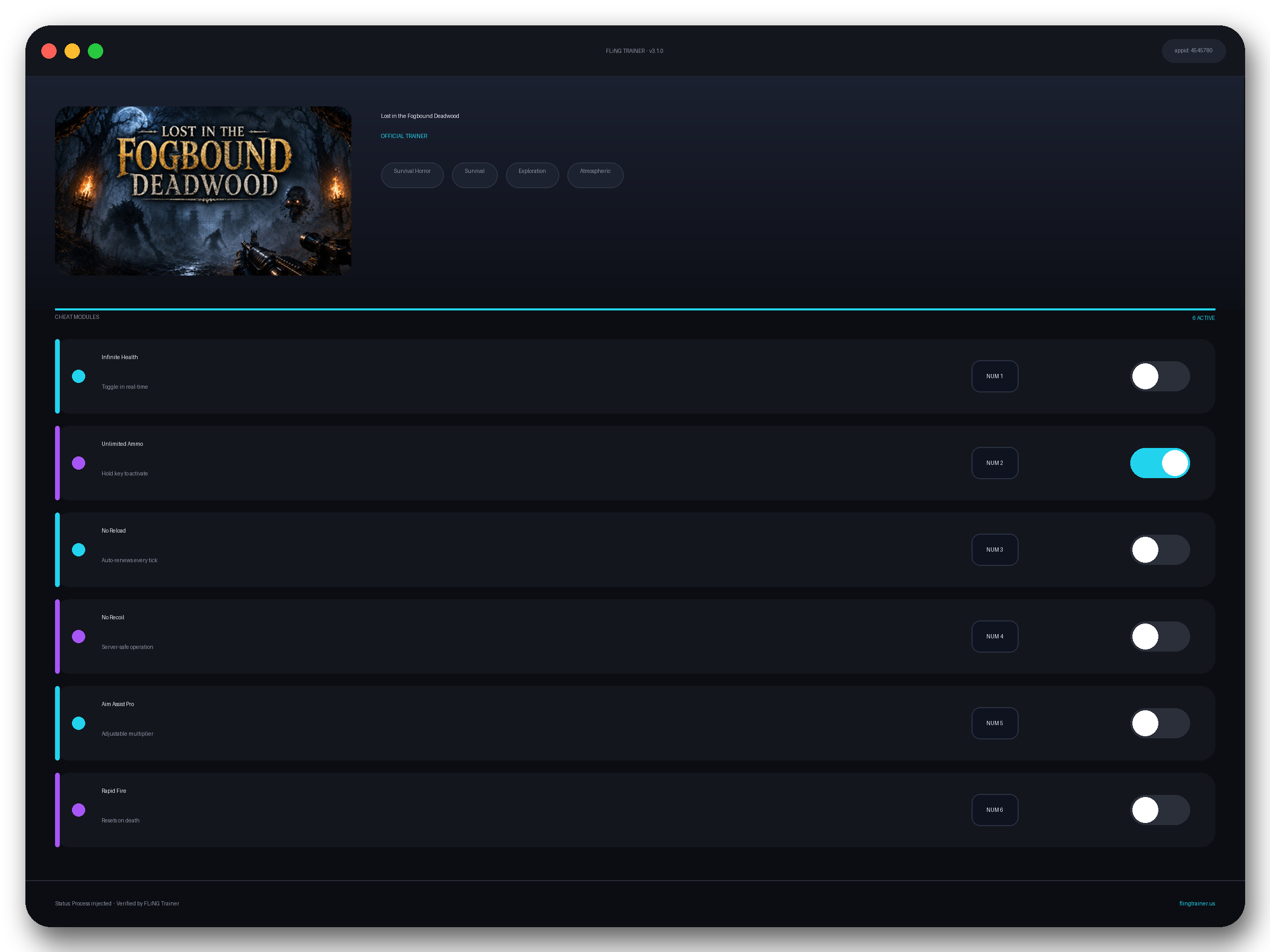Pick the Atmospheric tag

595,175
